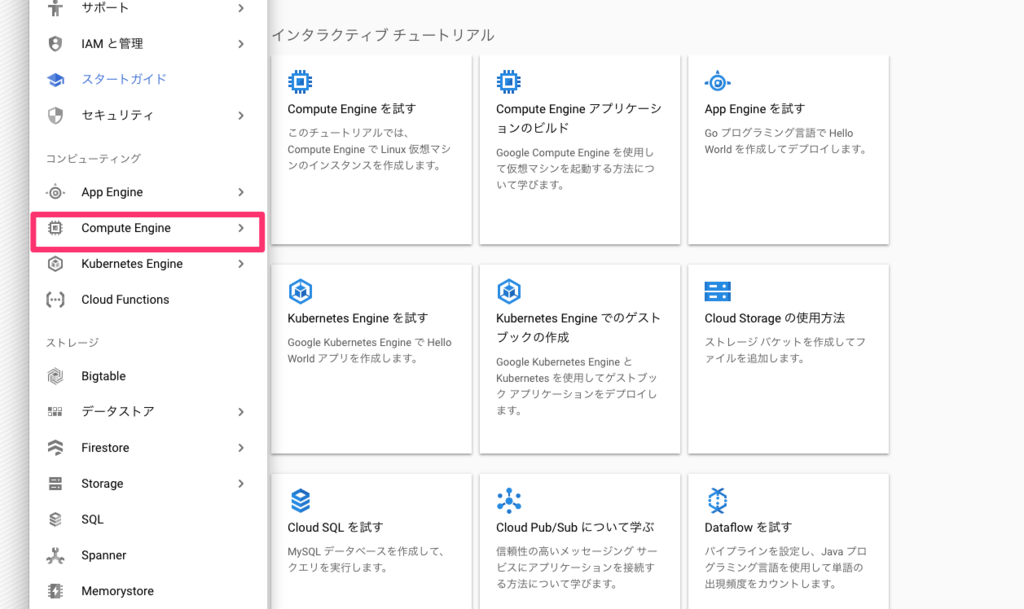Click the データストア grid icon
This screenshot has height=609, width=1024.
[x=56, y=412]
